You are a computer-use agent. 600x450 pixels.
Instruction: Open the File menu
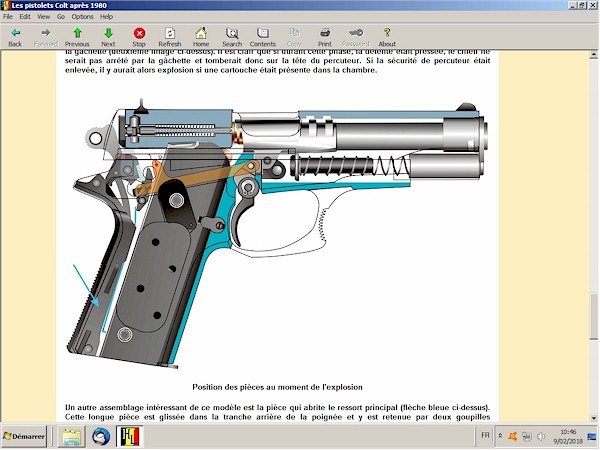[x=8, y=17]
